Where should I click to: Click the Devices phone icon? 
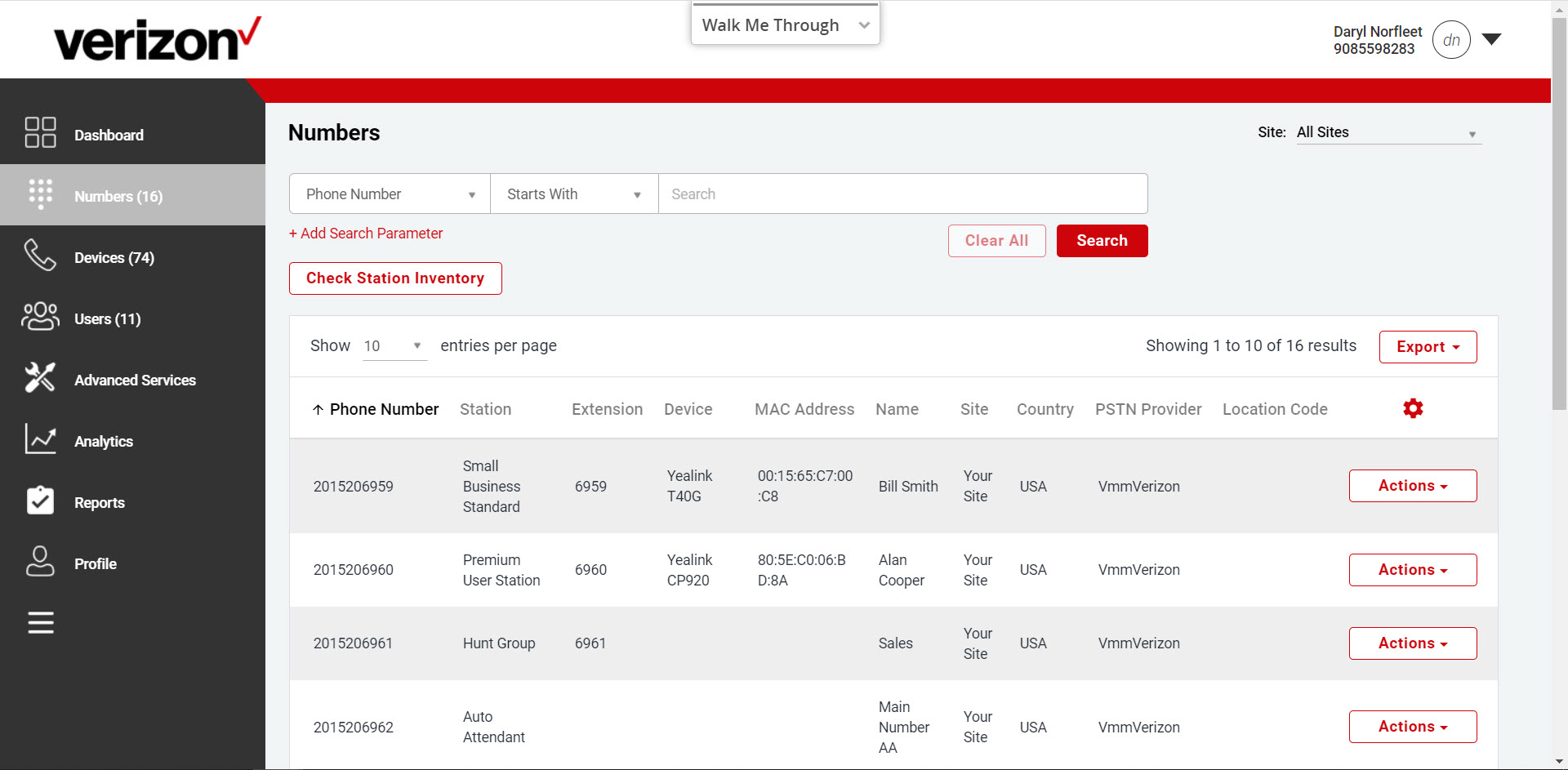39,256
